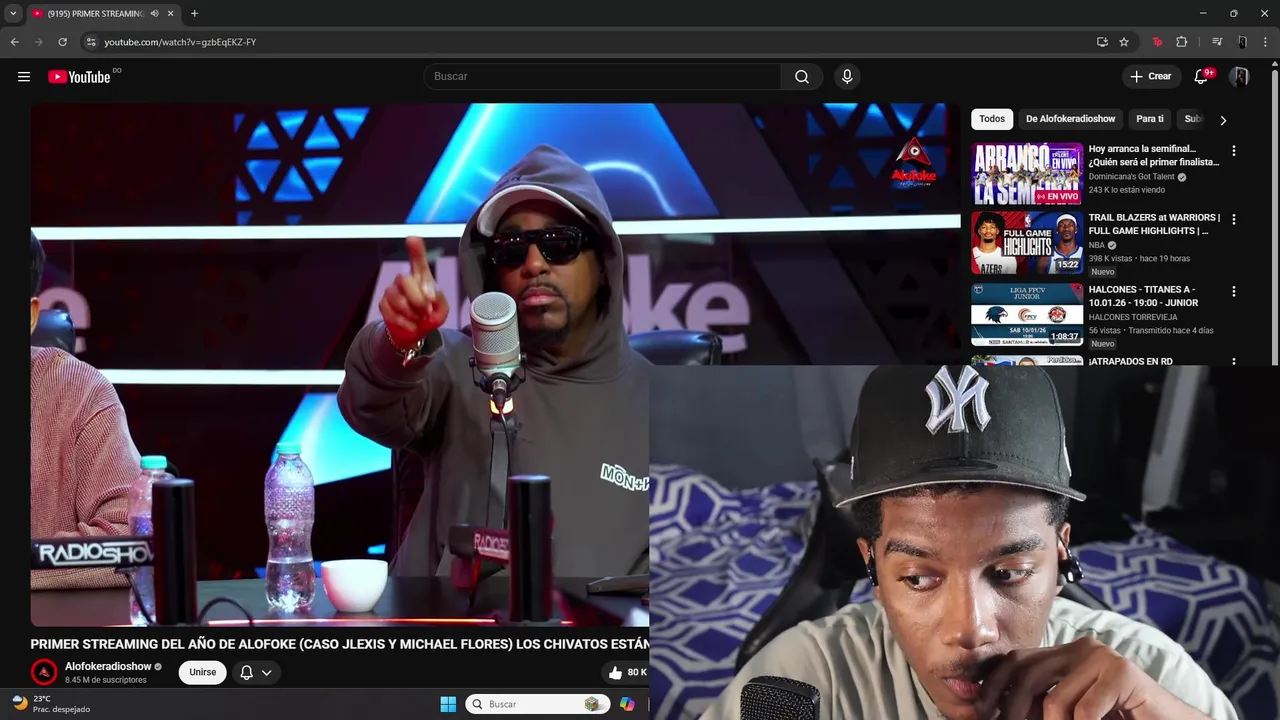Open the Hoy arranca la semifinal video title

(x=1154, y=155)
